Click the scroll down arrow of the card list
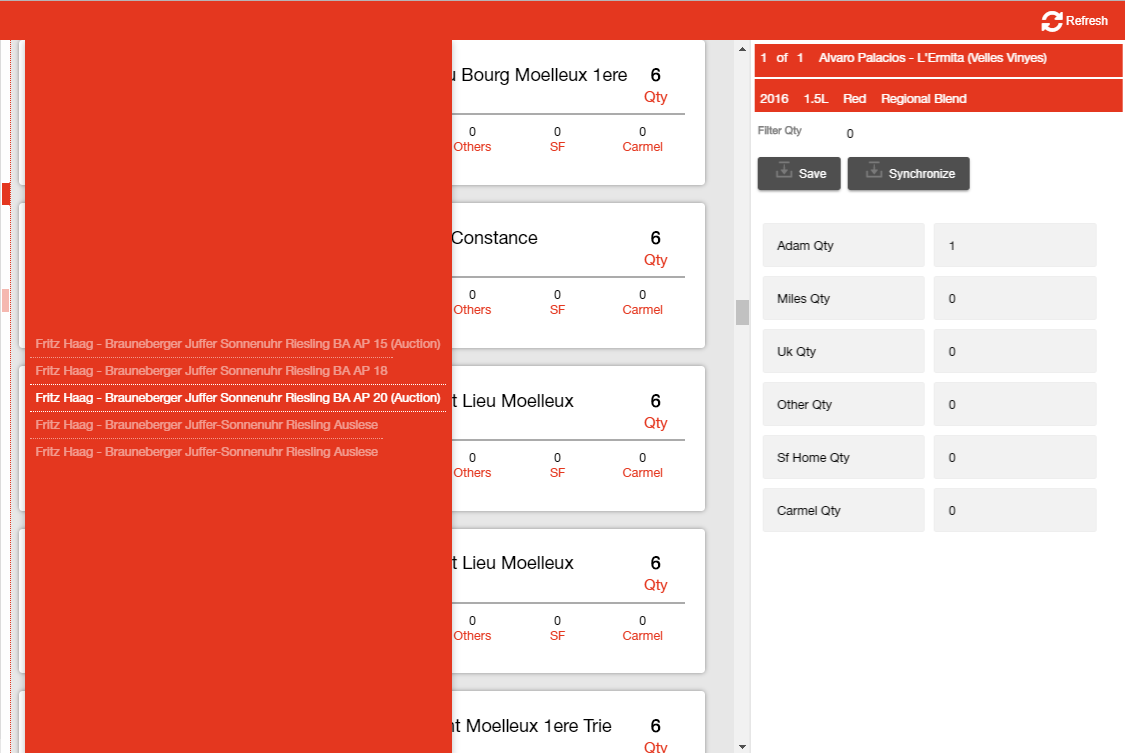 (x=742, y=747)
